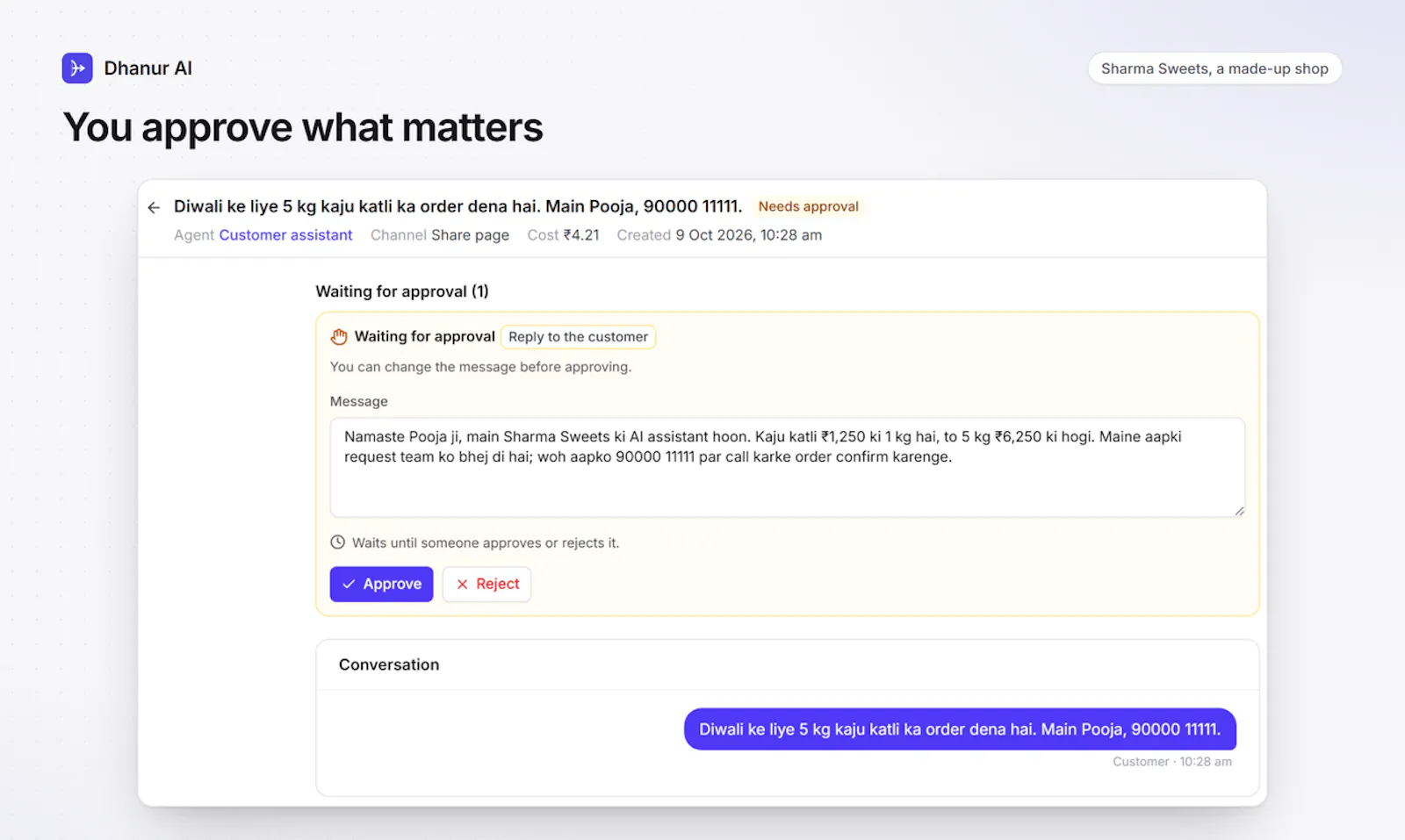This screenshot has width=1405, height=840.
Task: Click the 'You can change the message' hint
Action: click(480, 367)
